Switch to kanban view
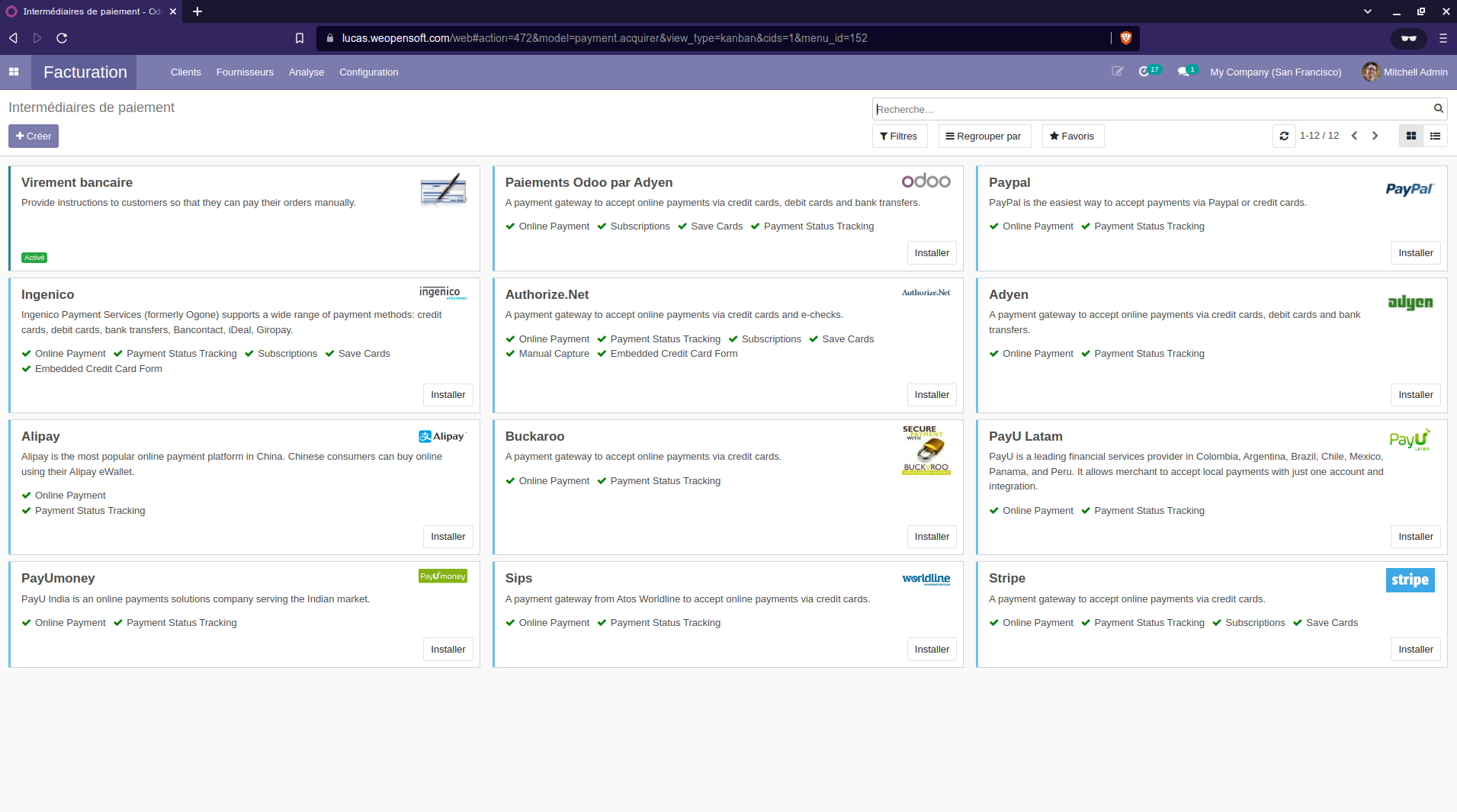 click(x=1411, y=136)
